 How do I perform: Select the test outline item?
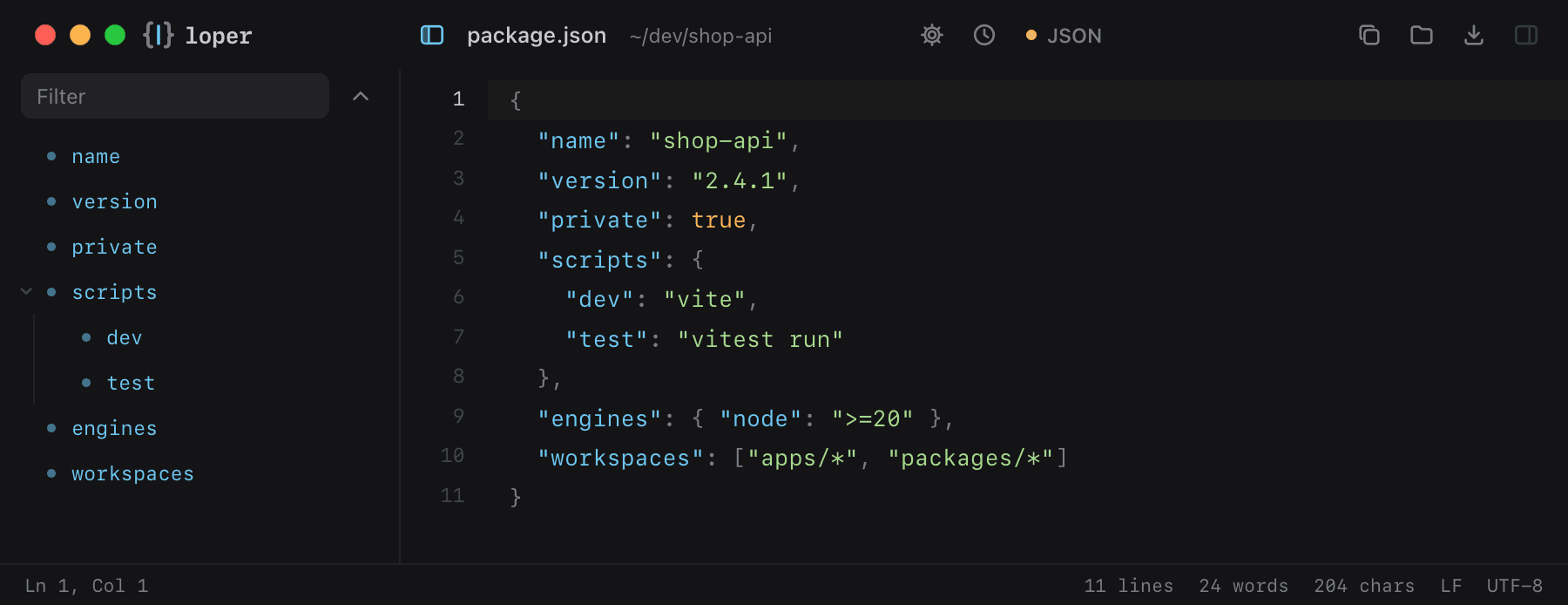pos(131,383)
